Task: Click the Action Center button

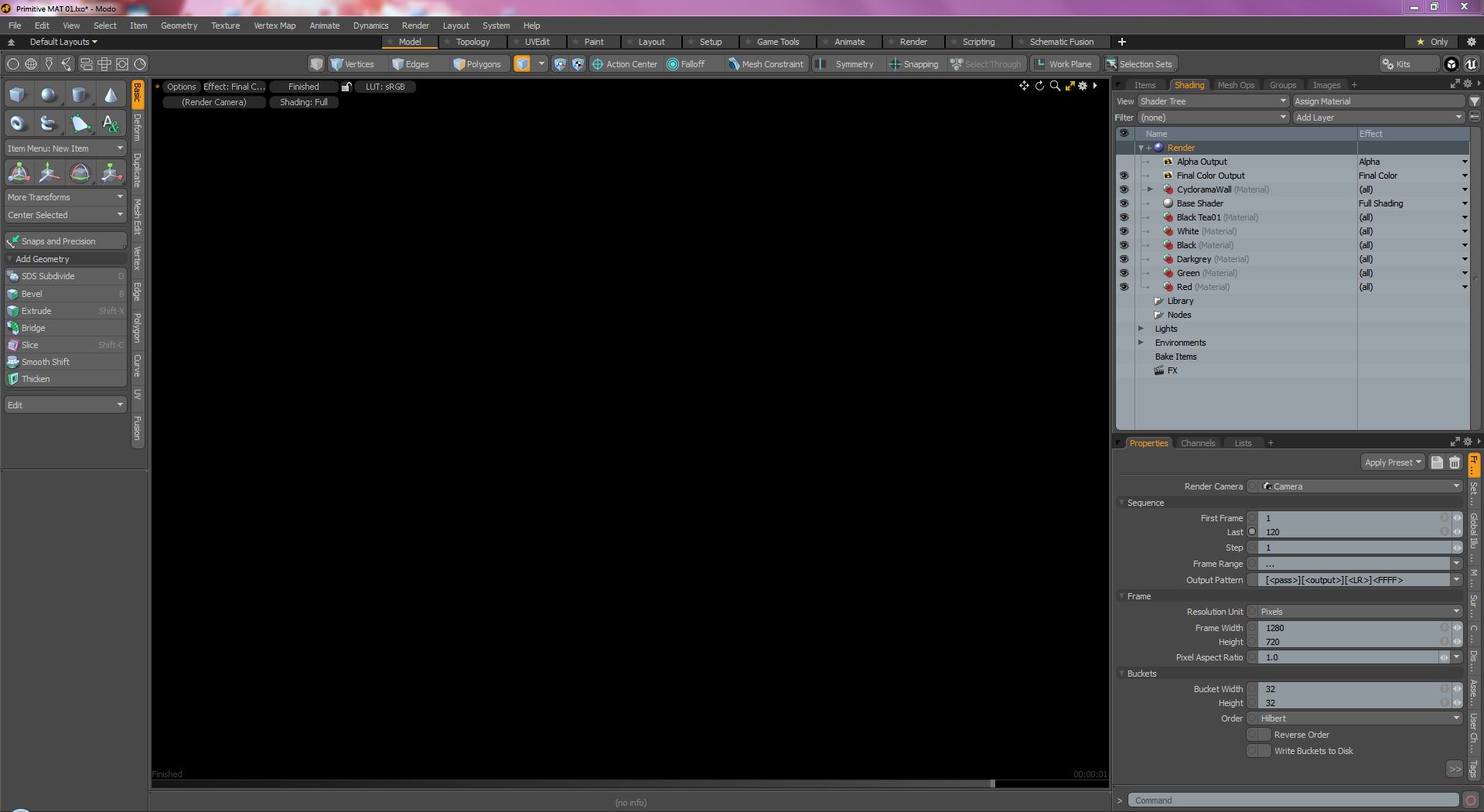Action: point(624,64)
